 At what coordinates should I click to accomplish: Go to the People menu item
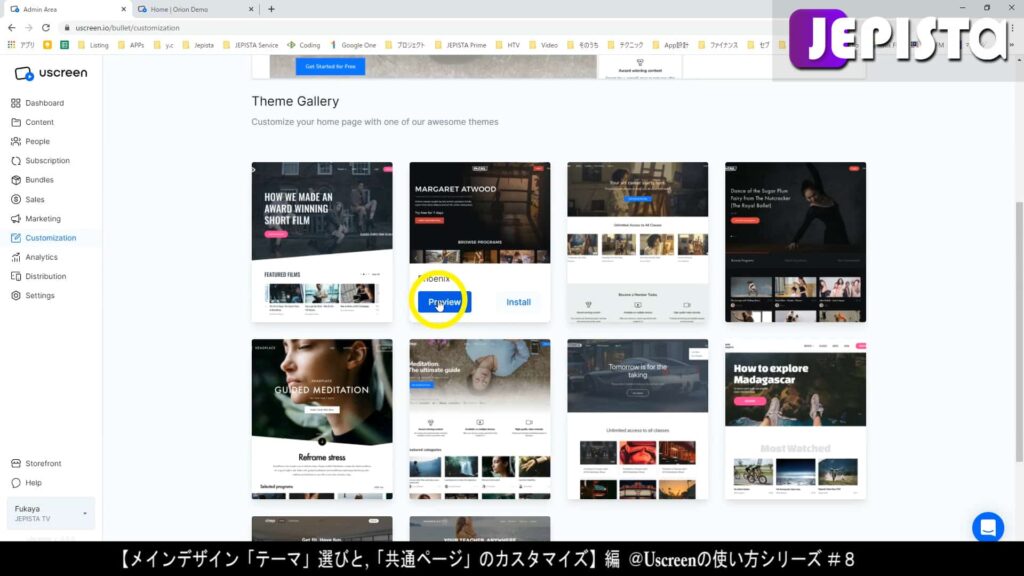(37, 141)
